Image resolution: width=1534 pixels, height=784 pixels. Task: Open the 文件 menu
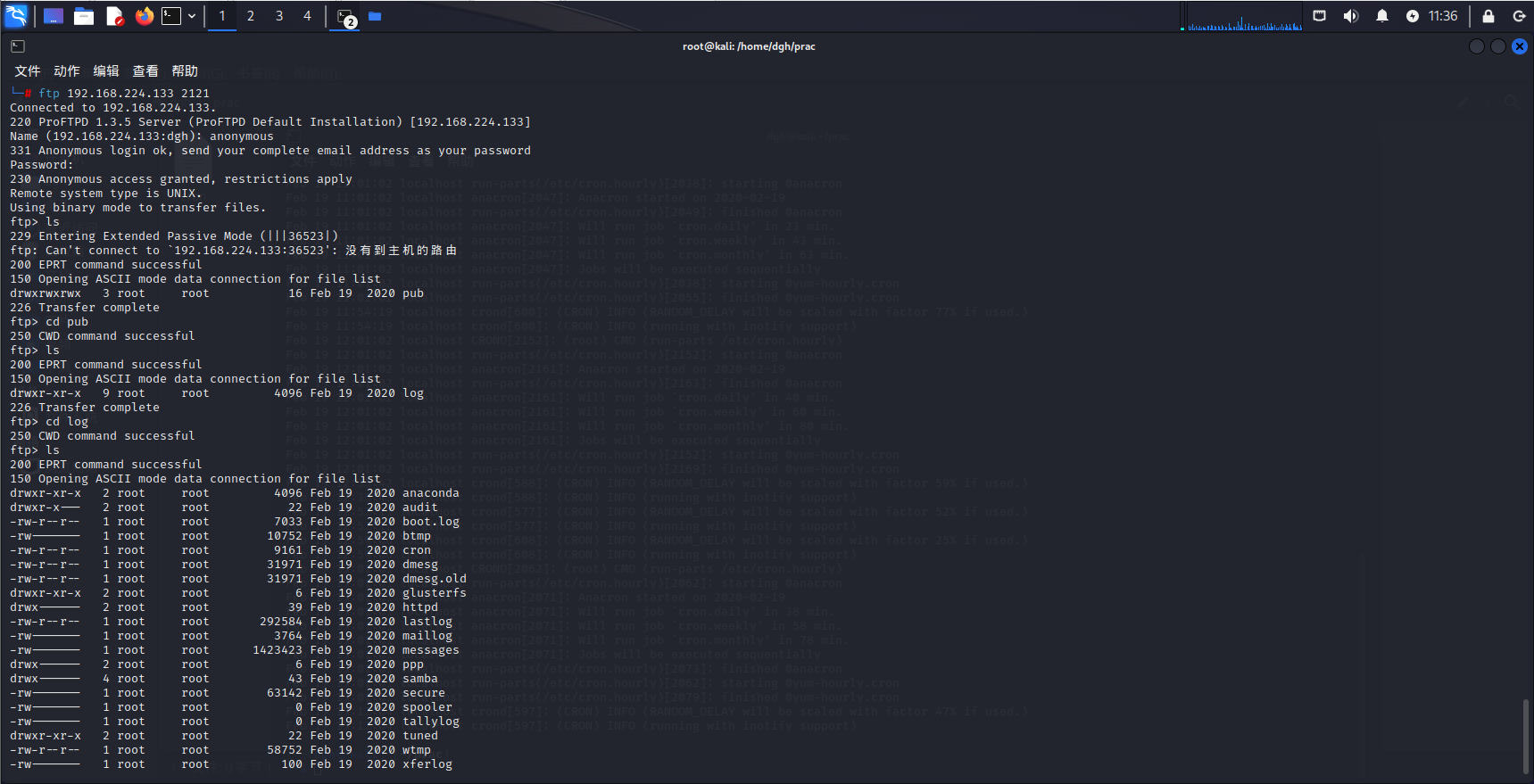[28, 71]
